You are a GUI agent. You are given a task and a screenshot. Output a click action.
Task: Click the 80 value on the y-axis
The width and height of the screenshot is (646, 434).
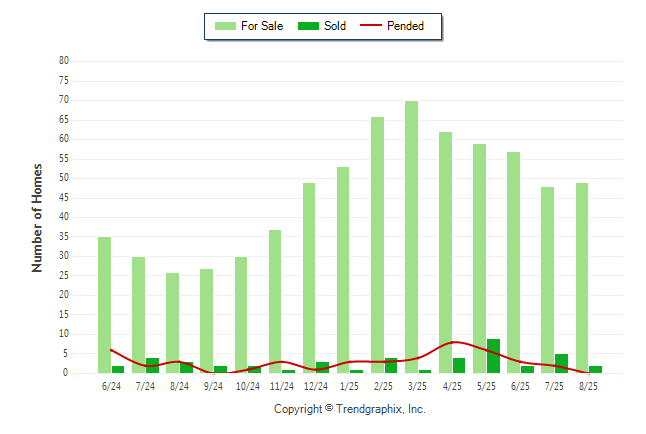point(63,61)
